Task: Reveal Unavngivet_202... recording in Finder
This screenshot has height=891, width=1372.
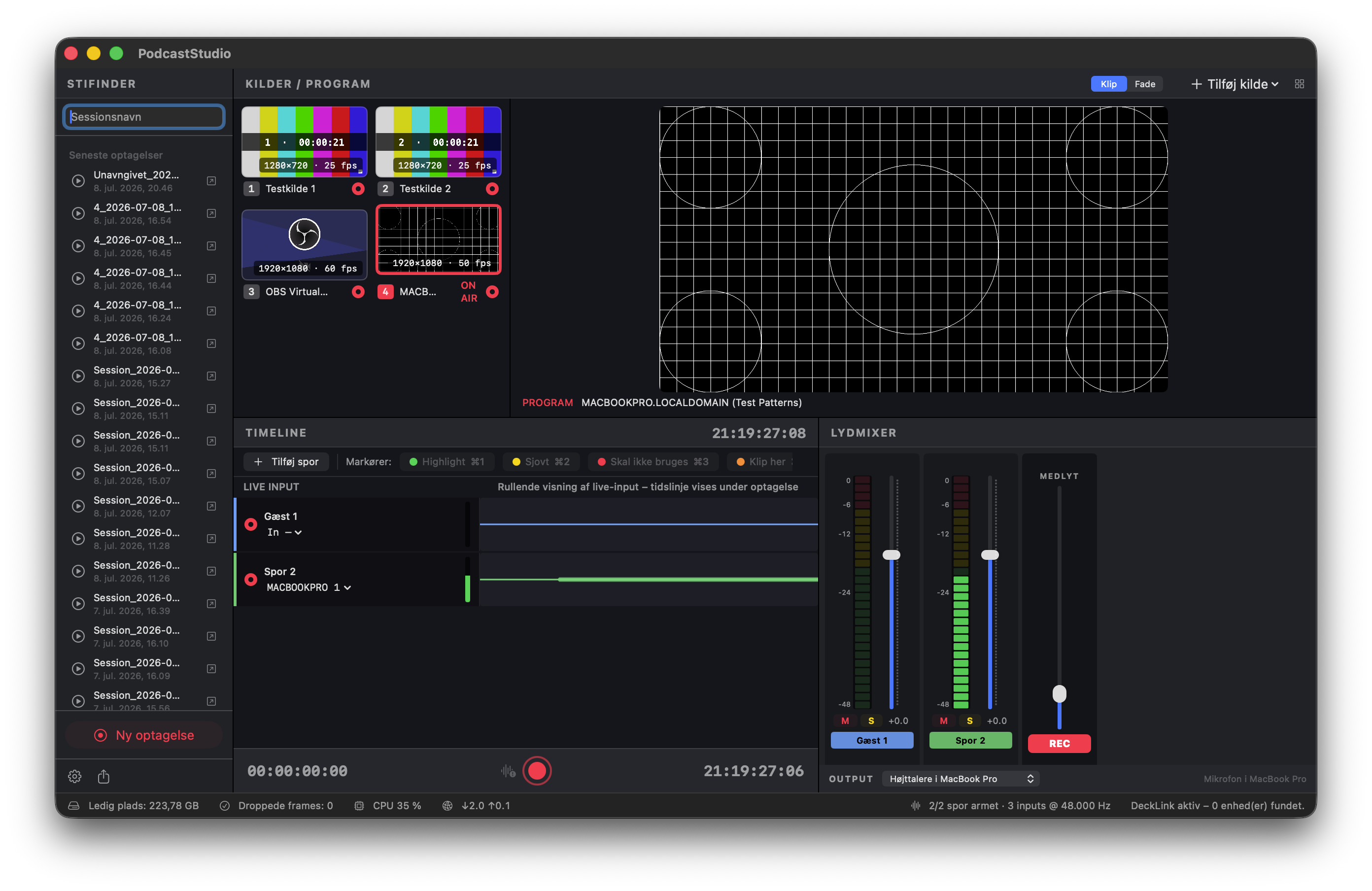Action: [211, 181]
